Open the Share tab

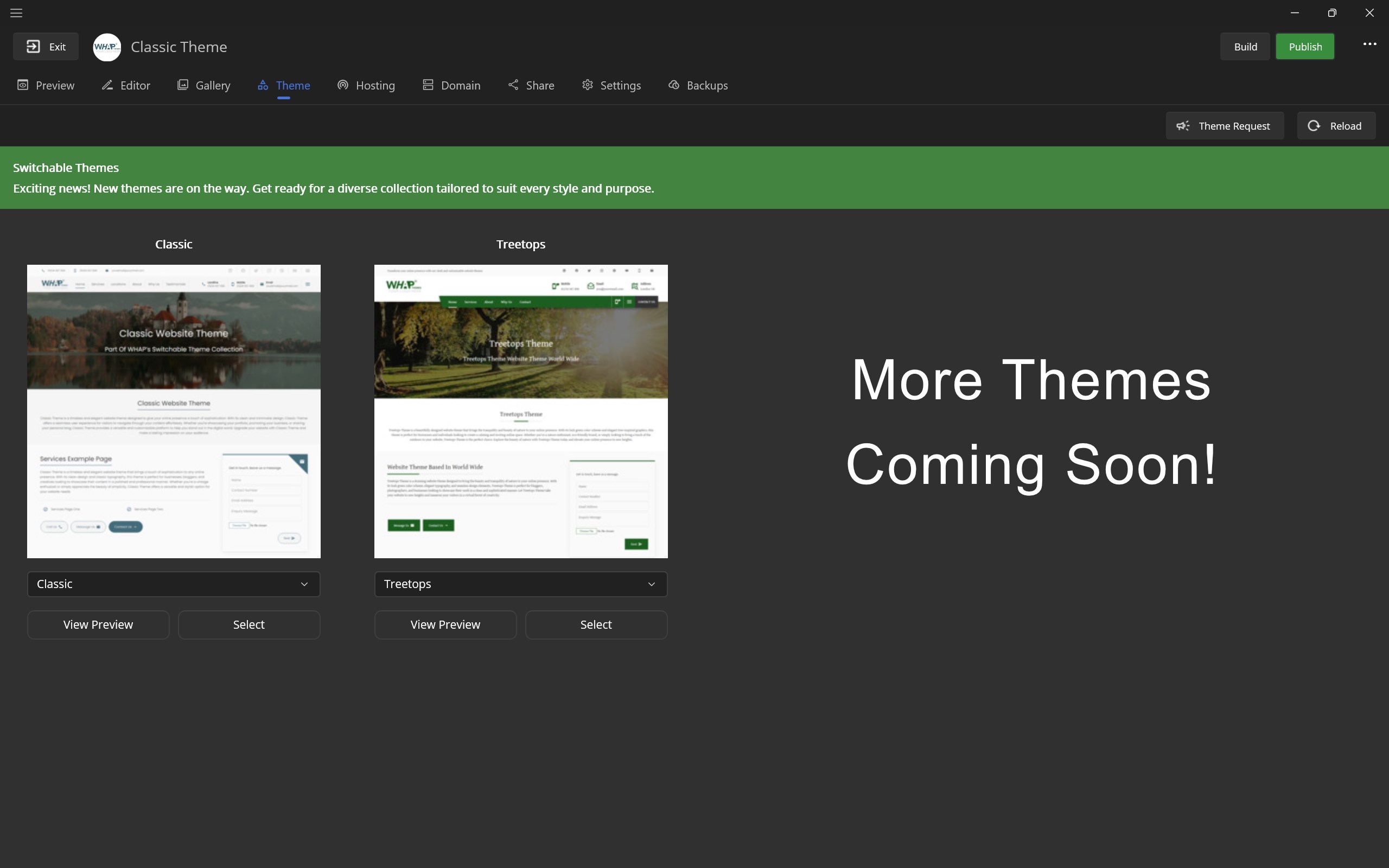pos(531,86)
